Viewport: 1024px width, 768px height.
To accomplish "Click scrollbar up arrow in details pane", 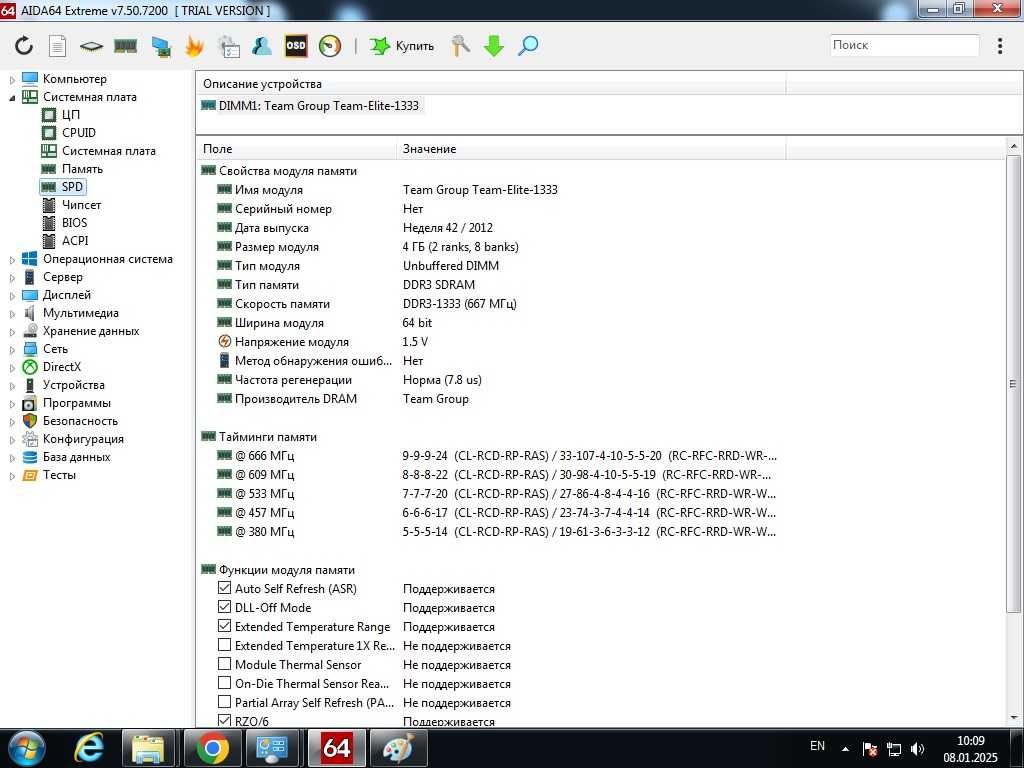I will 1013,146.
